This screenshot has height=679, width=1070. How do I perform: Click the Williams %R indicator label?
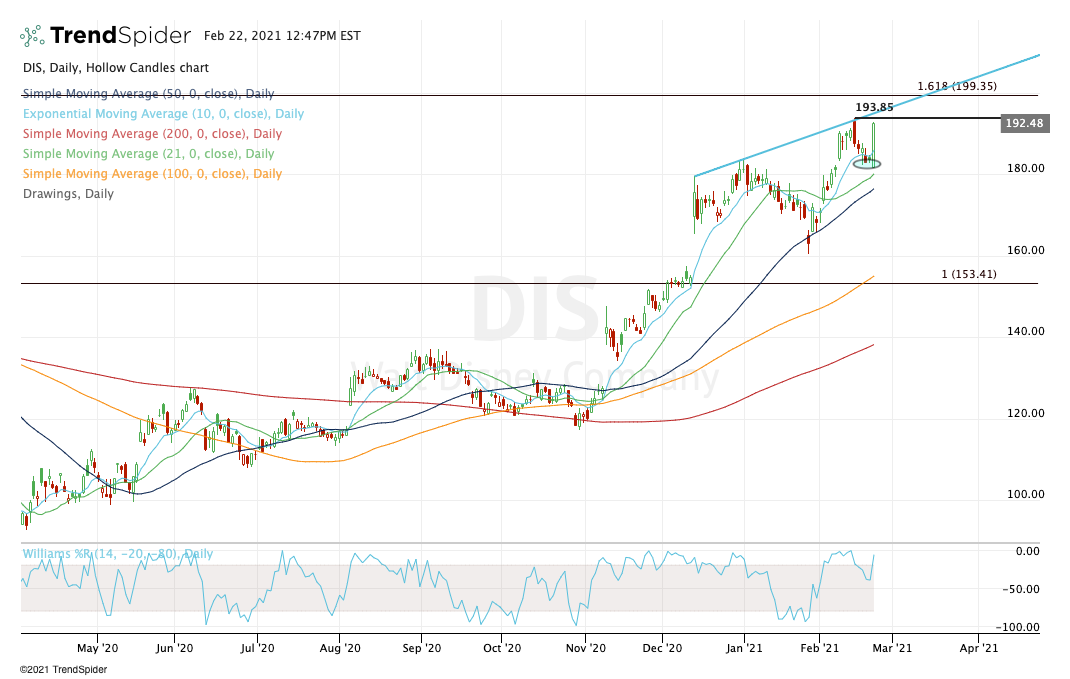117,553
